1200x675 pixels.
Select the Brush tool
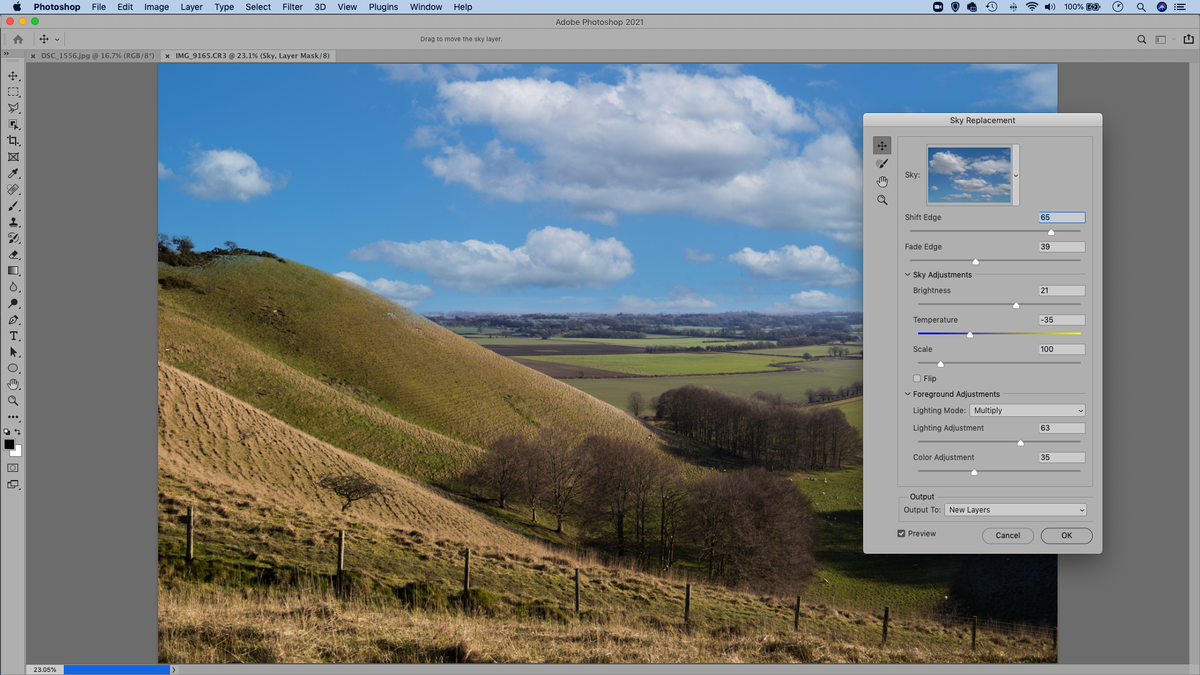coord(13,206)
